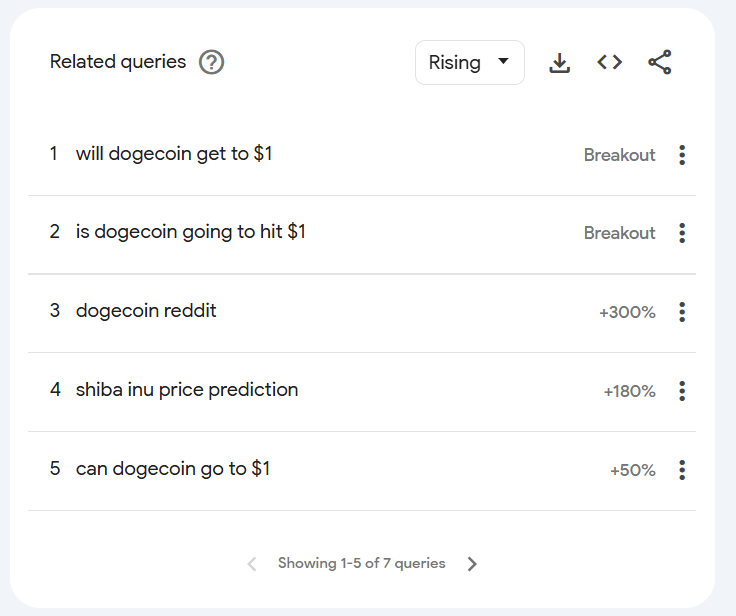Viewport: 736px width, 616px height.
Task: Open the embed code icon
Action: point(609,62)
